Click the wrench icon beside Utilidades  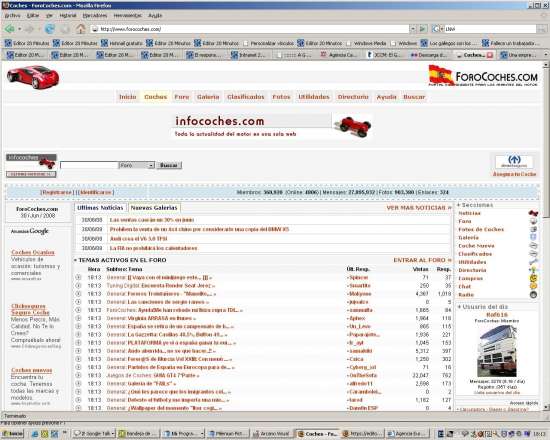[533, 262]
